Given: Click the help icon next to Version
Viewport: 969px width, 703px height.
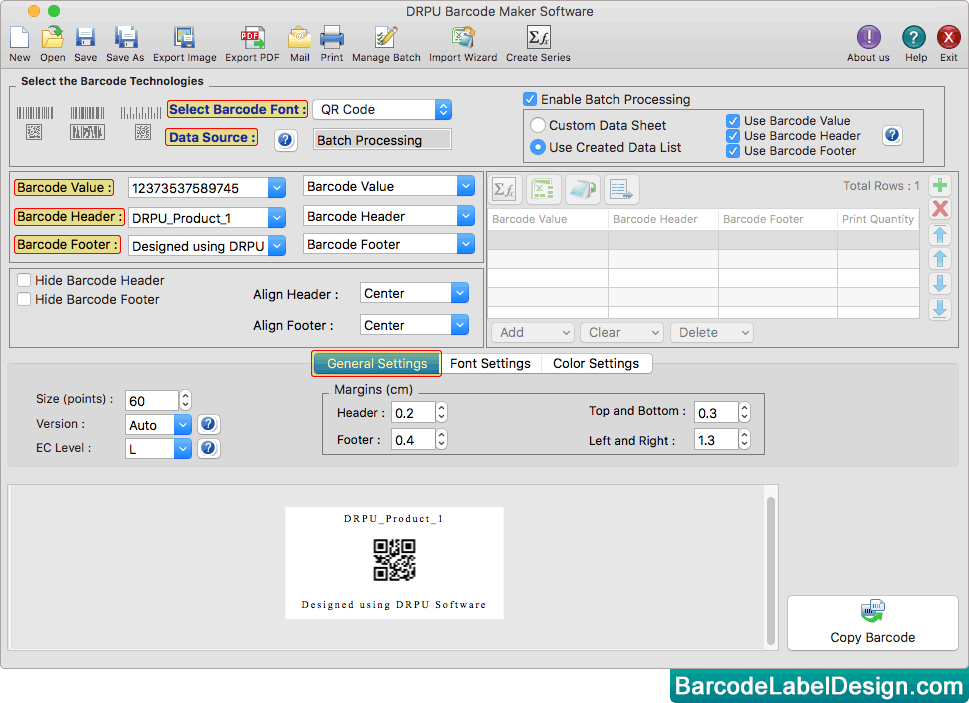Looking at the screenshot, I should click(x=208, y=424).
